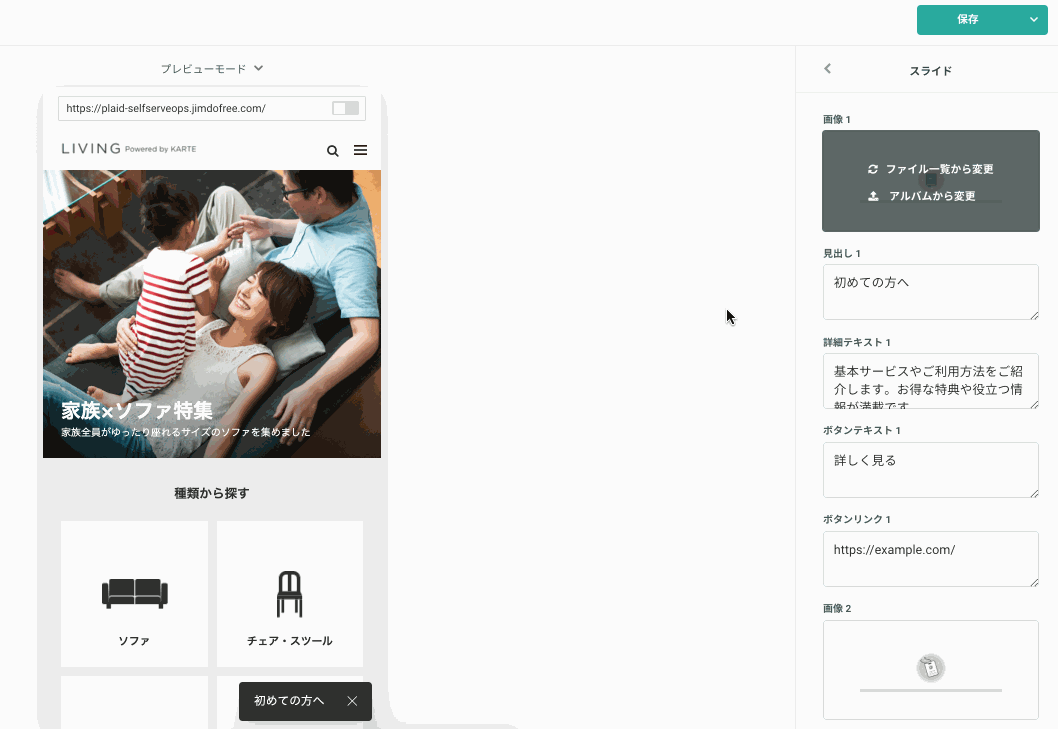Edit the 詳細テキスト 1 text area
Viewport: 1058px width, 729px height.
[930, 381]
